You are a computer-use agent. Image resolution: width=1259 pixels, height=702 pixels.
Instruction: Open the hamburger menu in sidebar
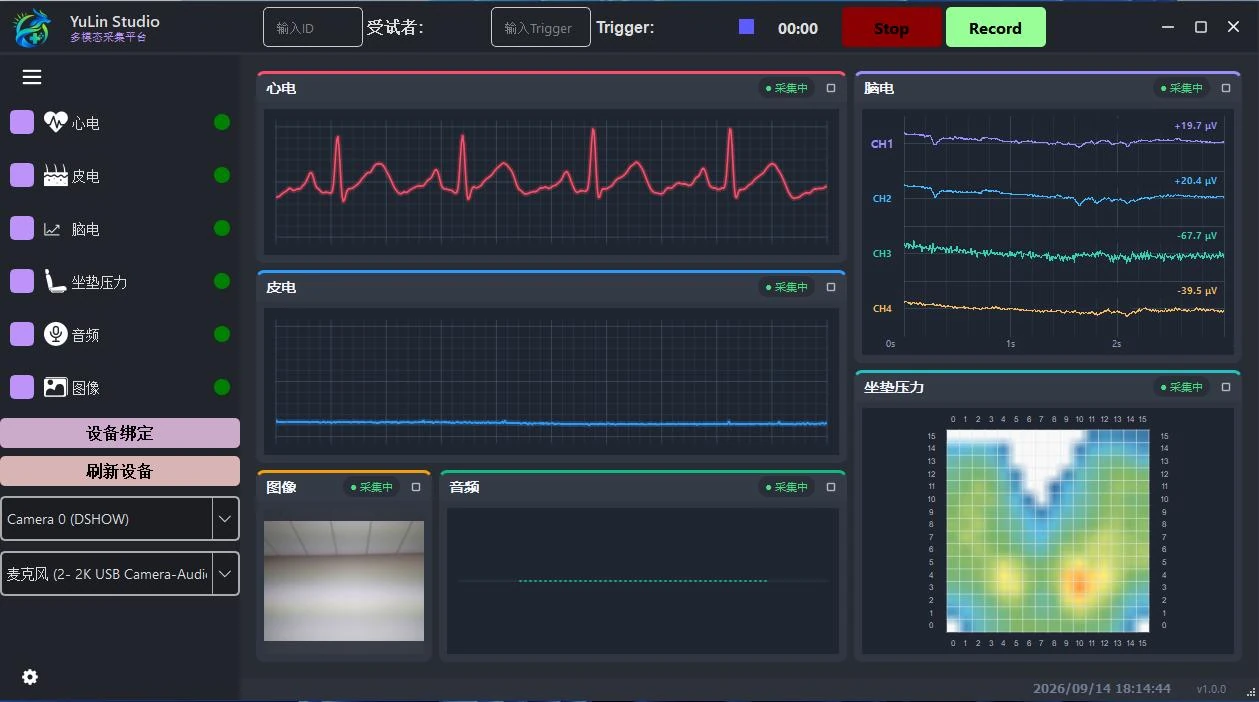(x=32, y=77)
